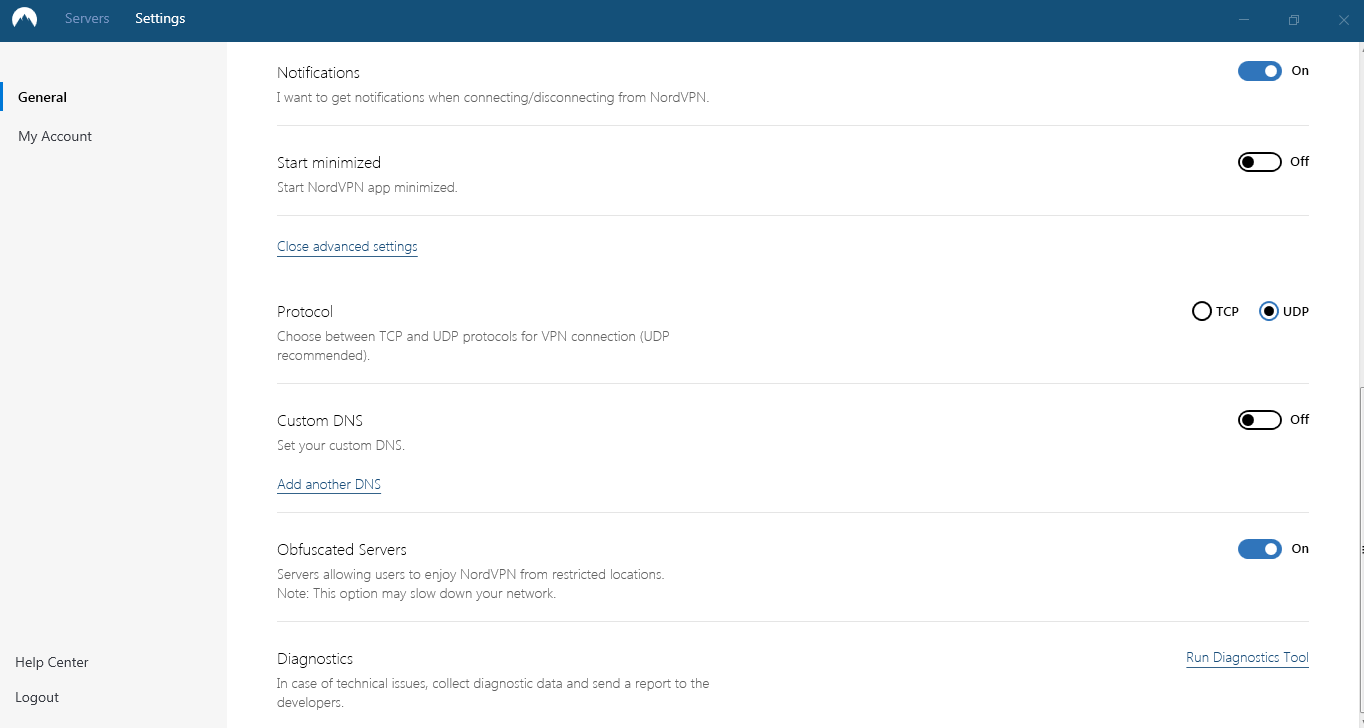Image resolution: width=1364 pixels, height=728 pixels.
Task: Select the UDP protocol radio button
Action: tap(1269, 311)
